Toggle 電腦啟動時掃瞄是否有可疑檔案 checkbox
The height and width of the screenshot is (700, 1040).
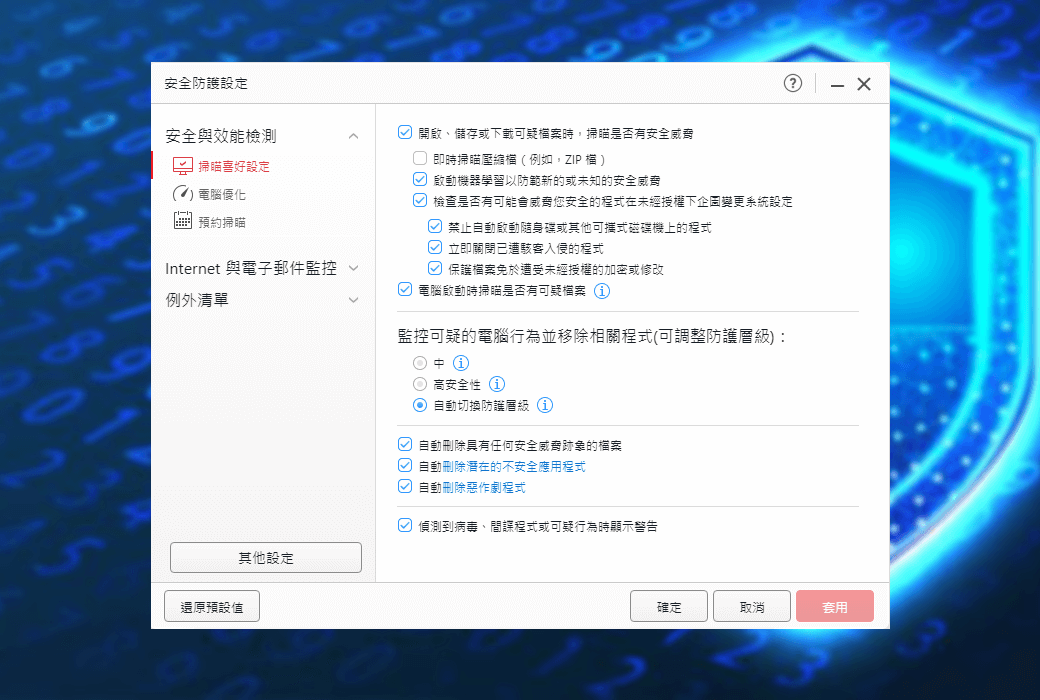point(405,289)
